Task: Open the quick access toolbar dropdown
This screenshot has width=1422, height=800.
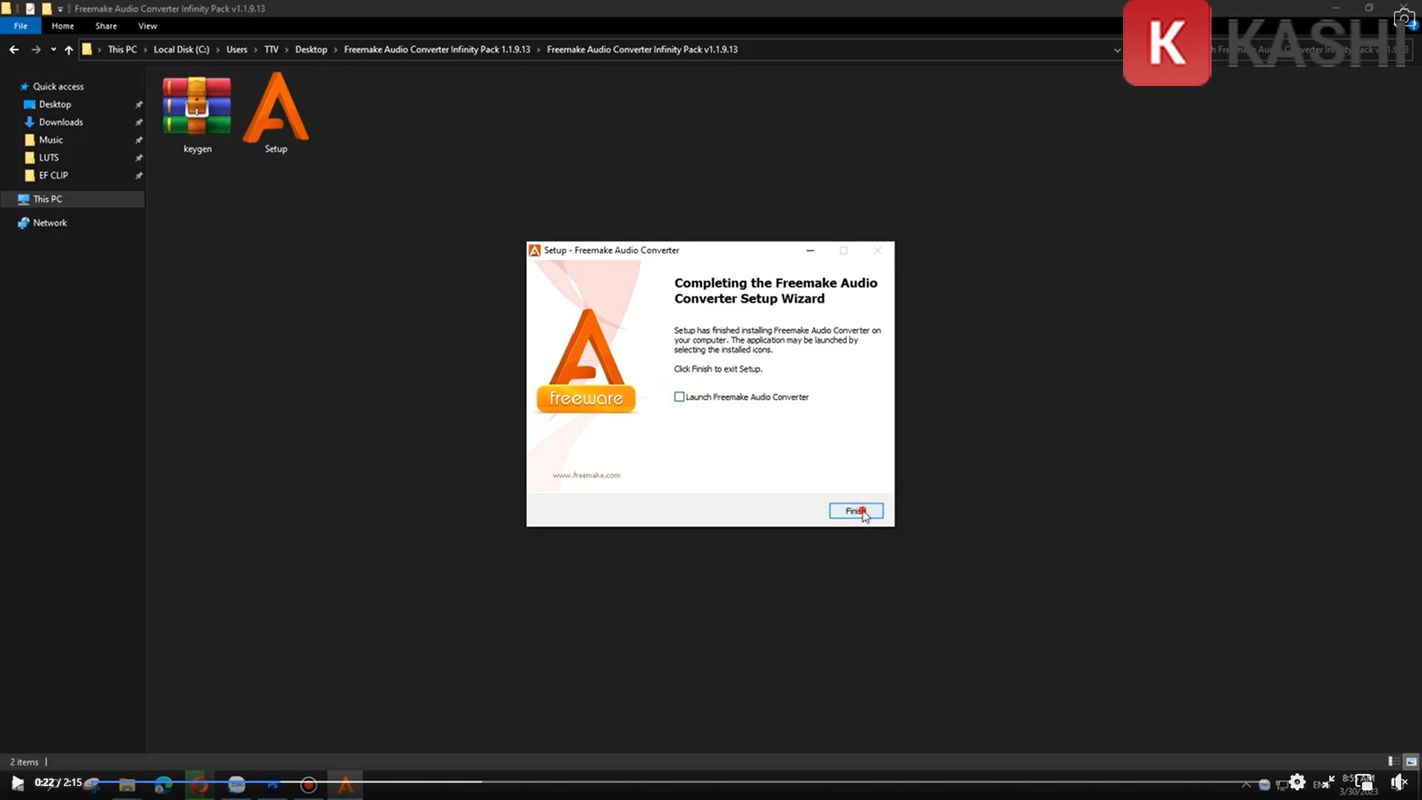Action: pyautogui.click(x=60, y=9)
